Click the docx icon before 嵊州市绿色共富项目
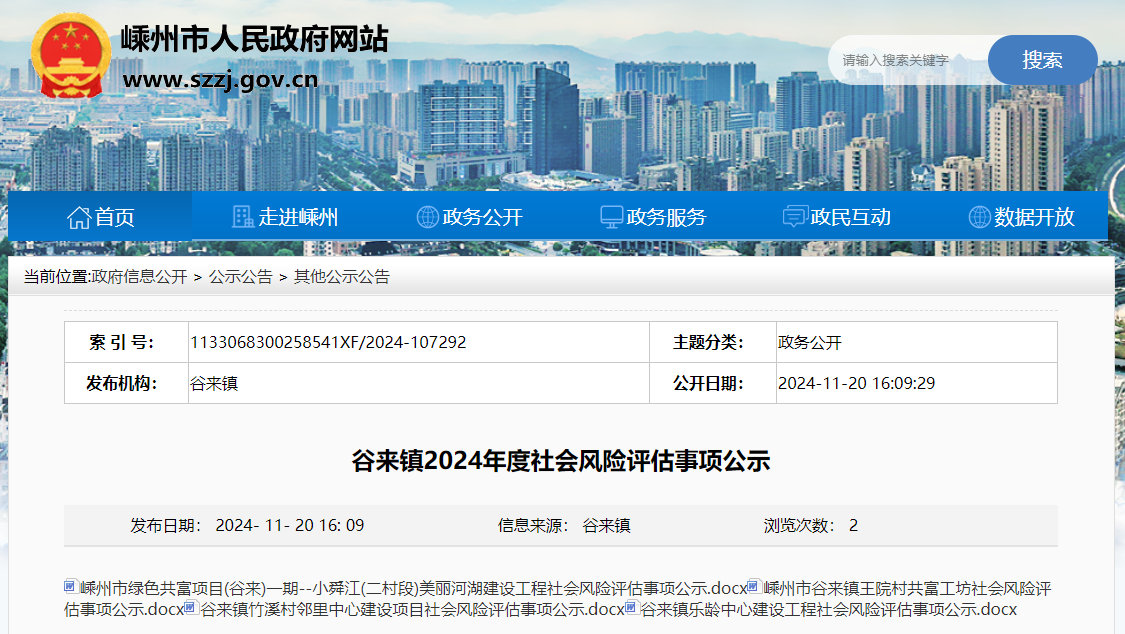The height and width of the screenshot is (634, 1125). 70,586
